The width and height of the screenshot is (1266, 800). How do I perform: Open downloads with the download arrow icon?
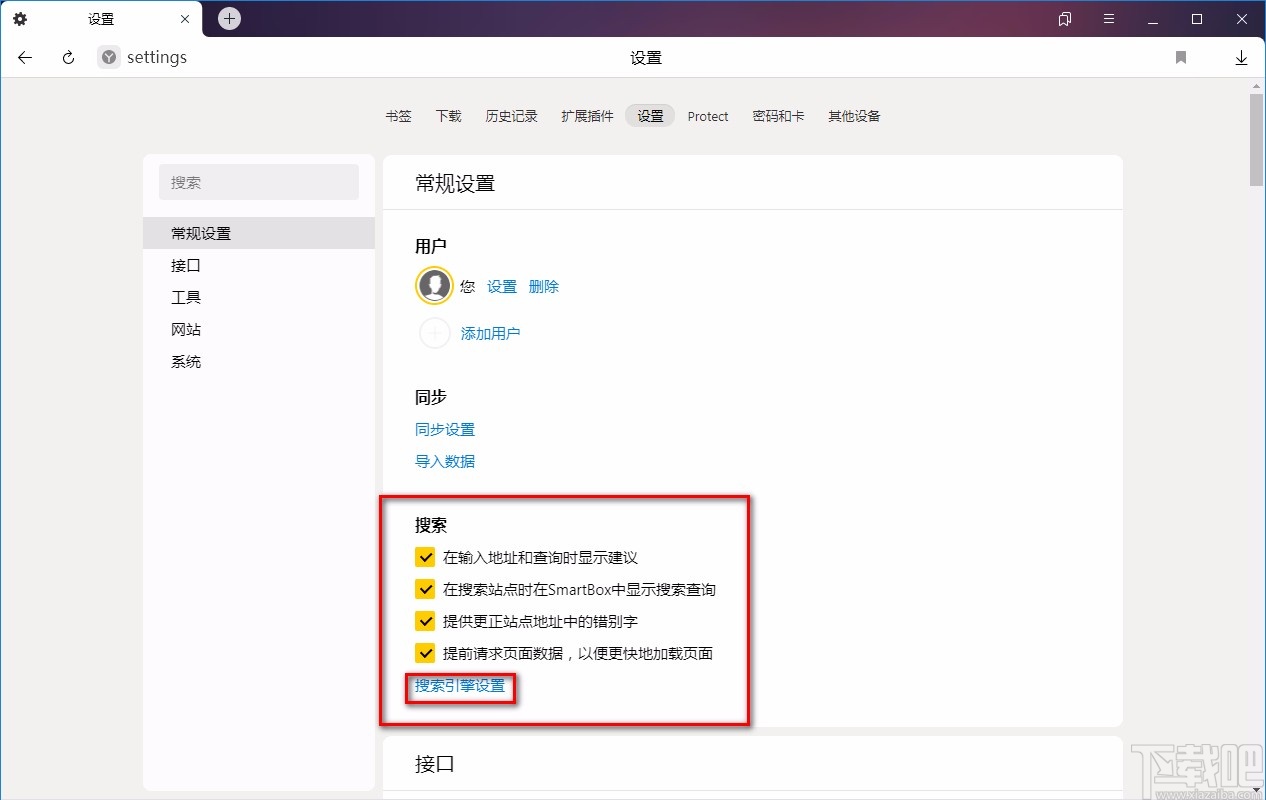1241,57
